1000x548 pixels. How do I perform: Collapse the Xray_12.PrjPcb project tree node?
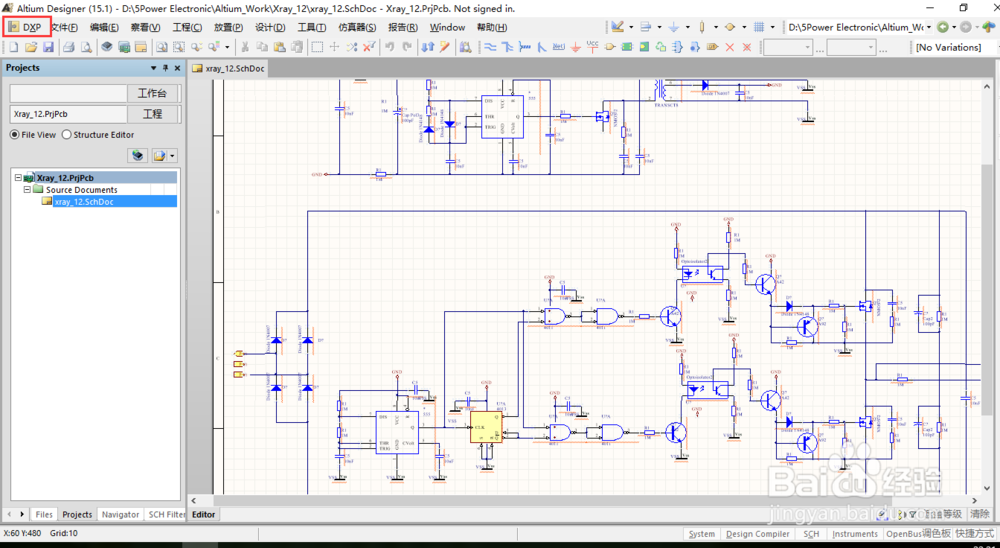click(18, 179)
